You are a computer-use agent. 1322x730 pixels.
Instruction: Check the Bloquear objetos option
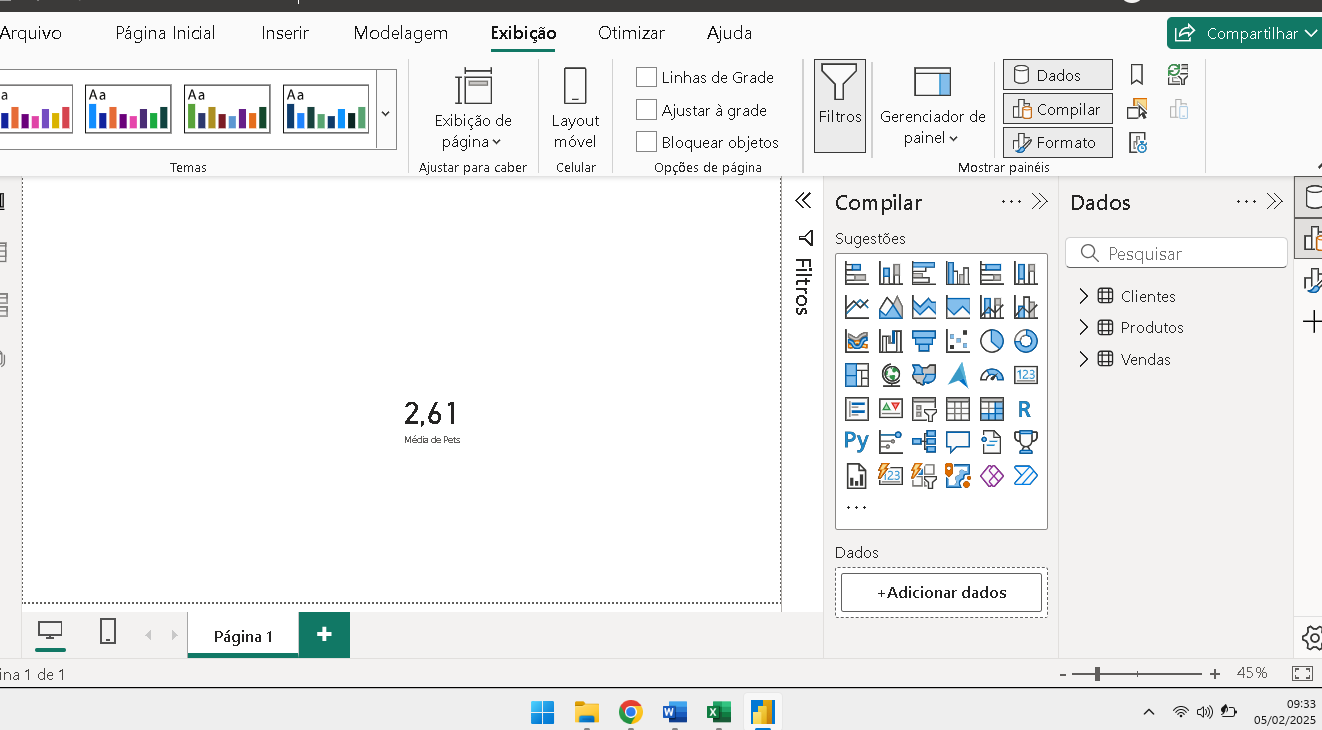tap(646, 142)
